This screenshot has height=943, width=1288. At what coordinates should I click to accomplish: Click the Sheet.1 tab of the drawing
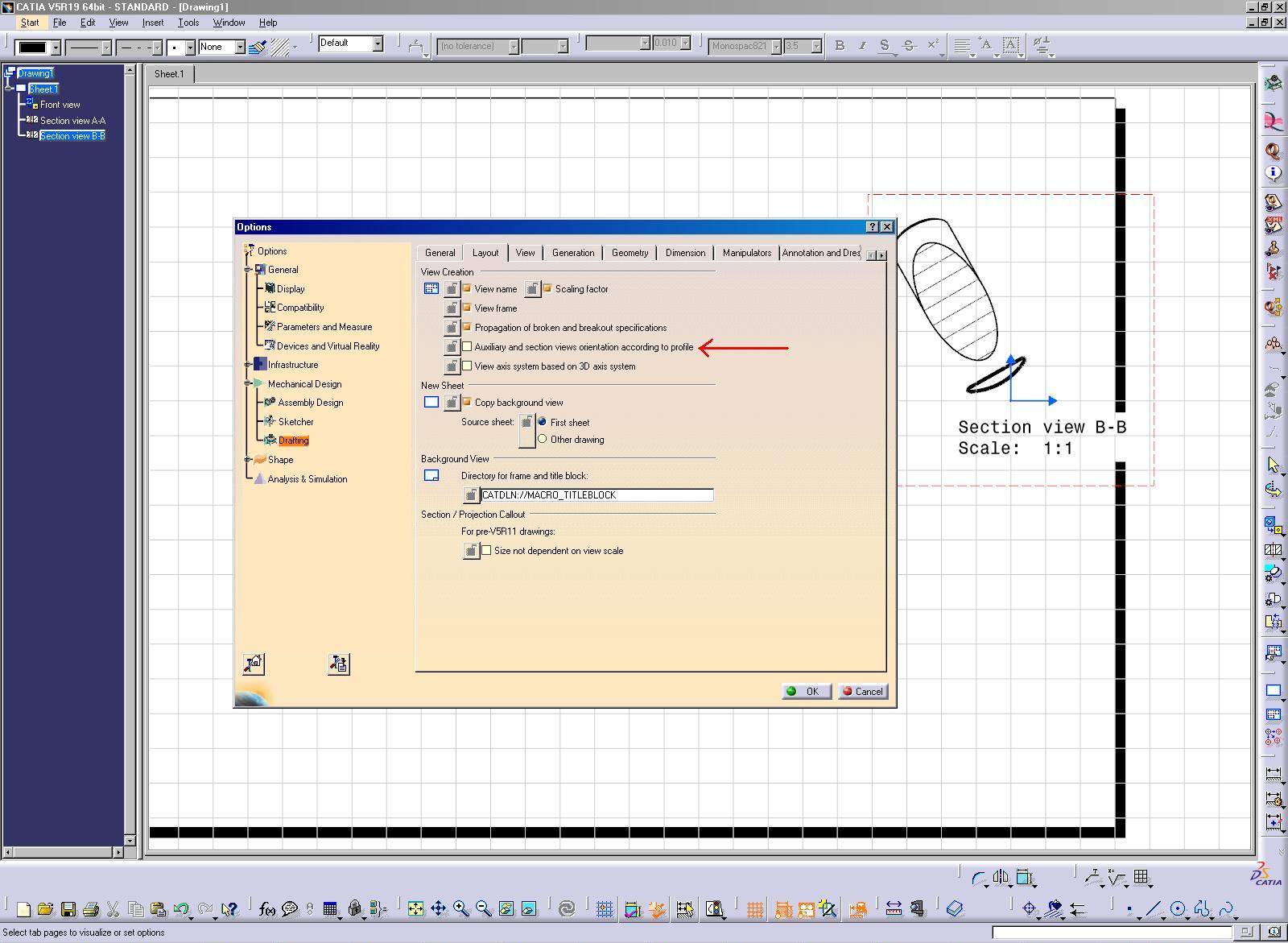point(169,74)
